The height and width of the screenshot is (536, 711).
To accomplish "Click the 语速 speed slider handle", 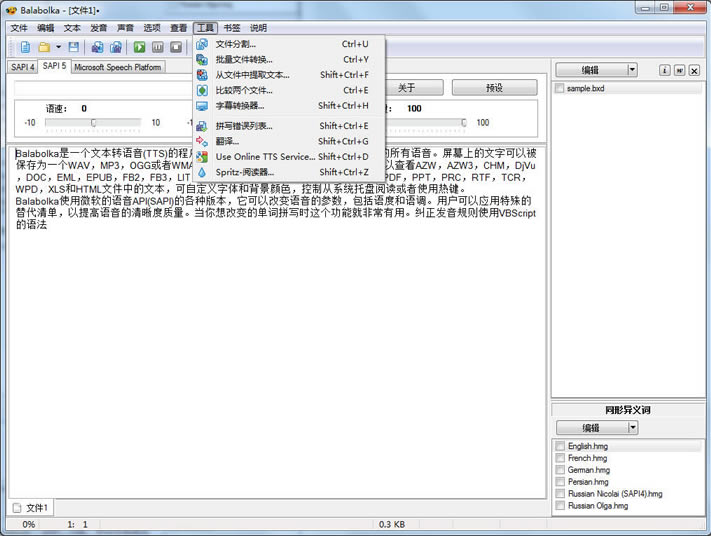I will (93, 123).
